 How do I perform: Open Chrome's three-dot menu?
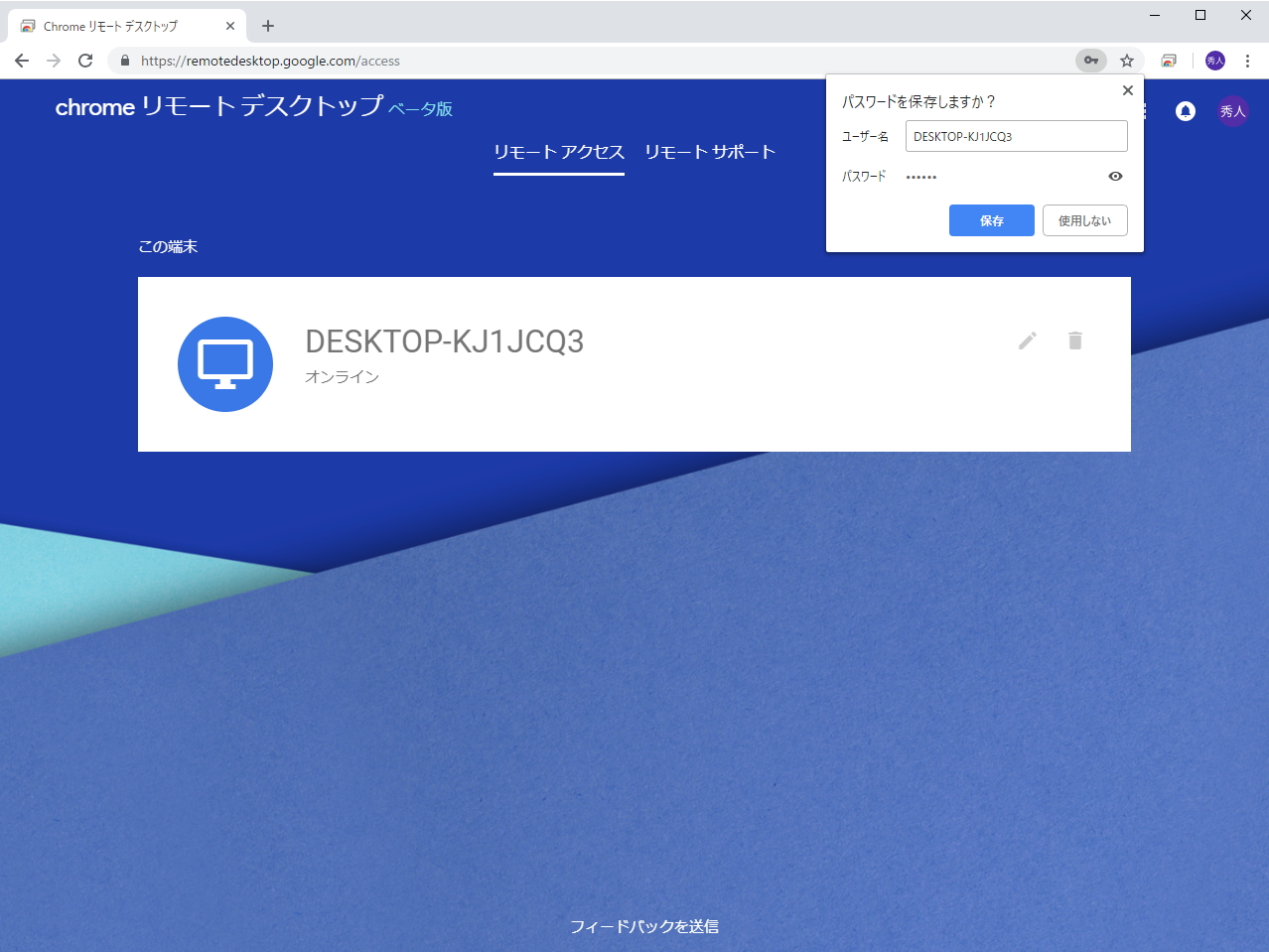[x=1248, y=61]
